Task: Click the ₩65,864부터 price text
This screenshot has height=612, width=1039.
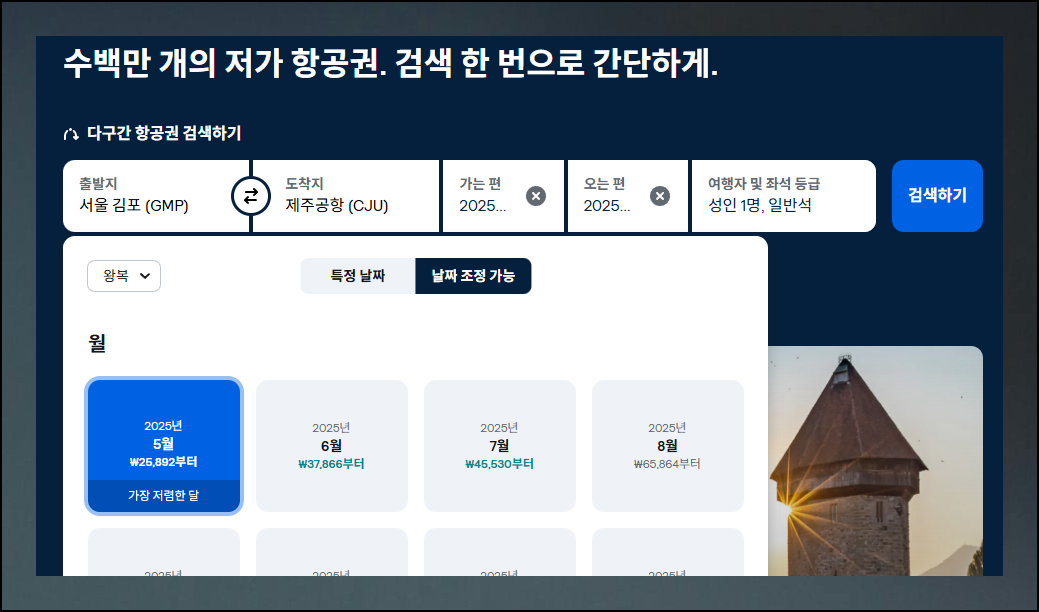Action: (667, 464)
